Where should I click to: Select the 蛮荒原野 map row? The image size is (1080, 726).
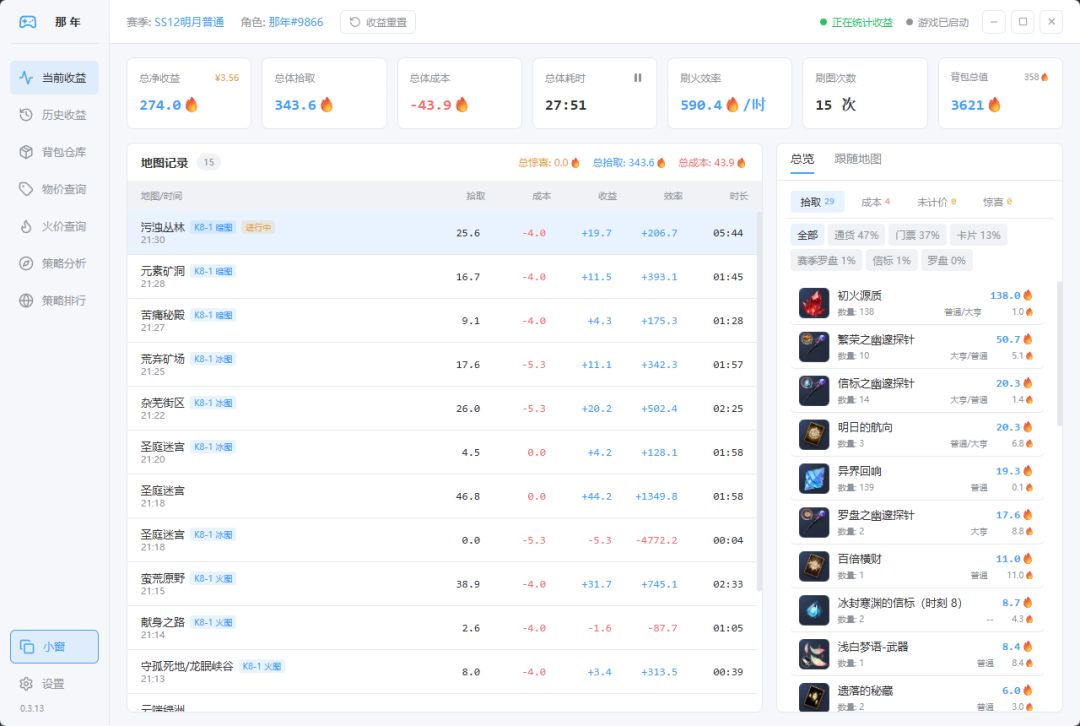442,584
